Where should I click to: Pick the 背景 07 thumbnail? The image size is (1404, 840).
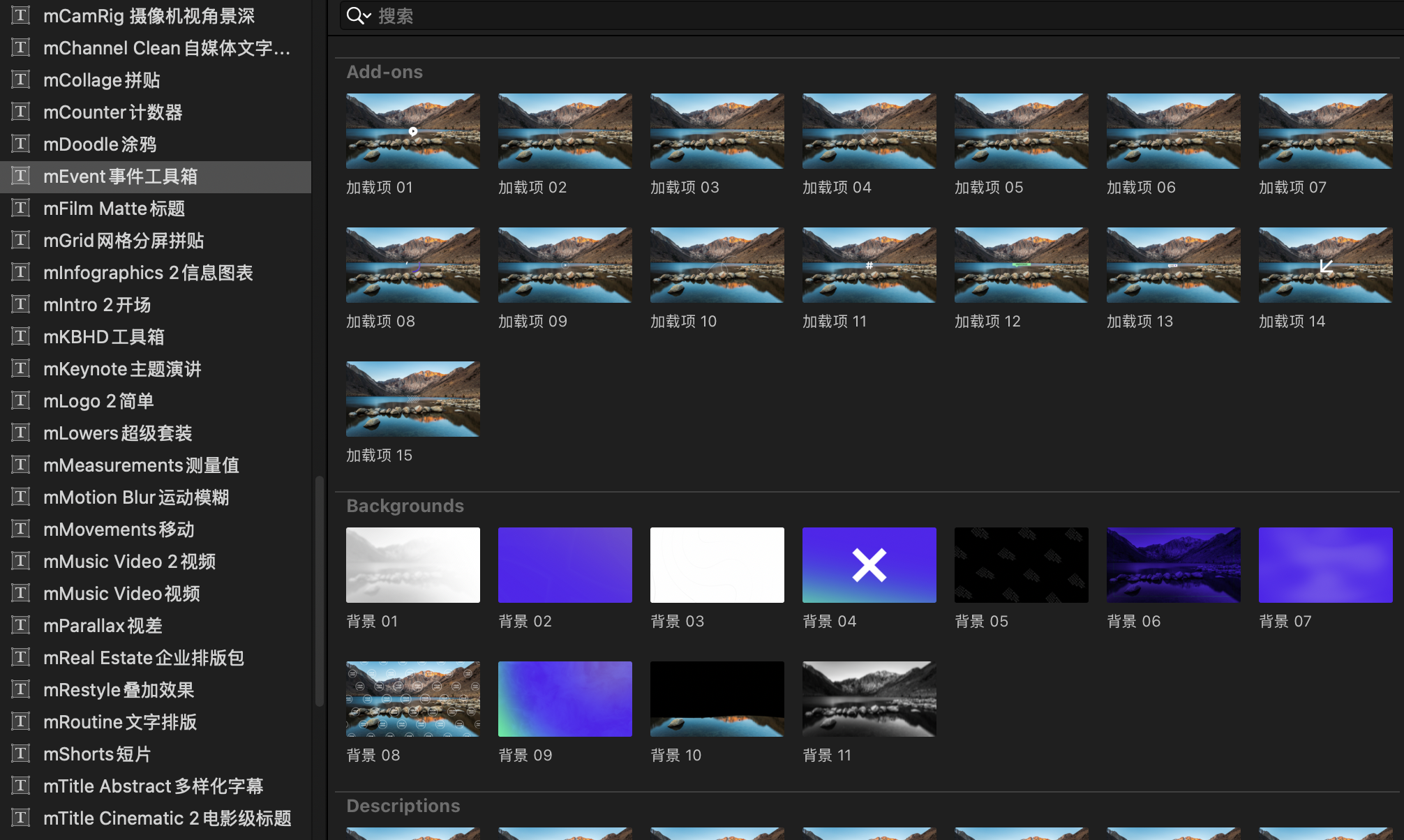(x=1326, y=565)
